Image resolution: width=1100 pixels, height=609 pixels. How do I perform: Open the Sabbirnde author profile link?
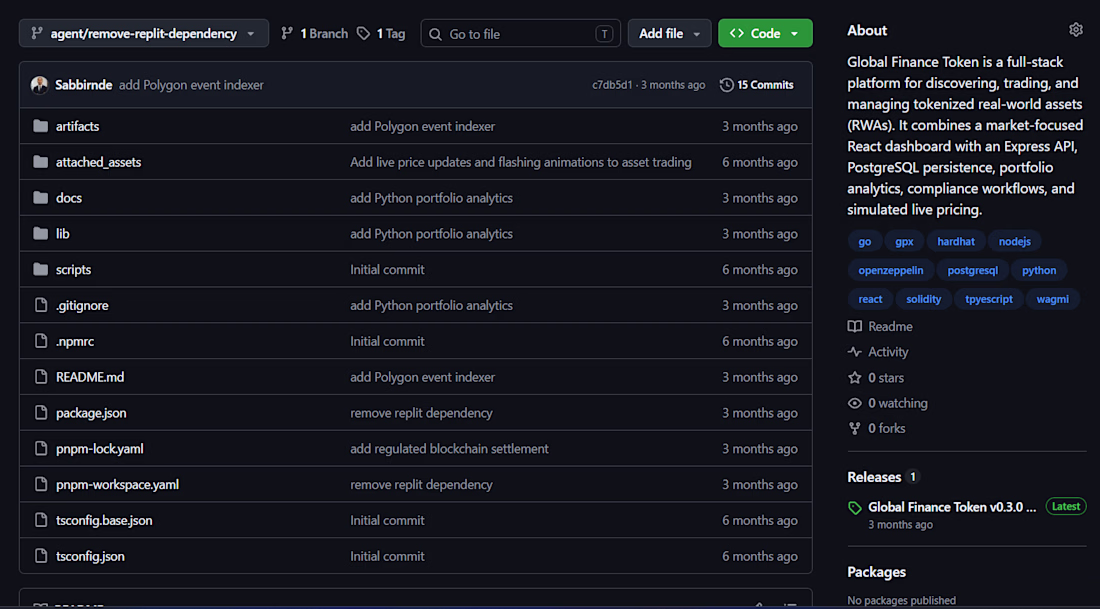tap(83, 85)
